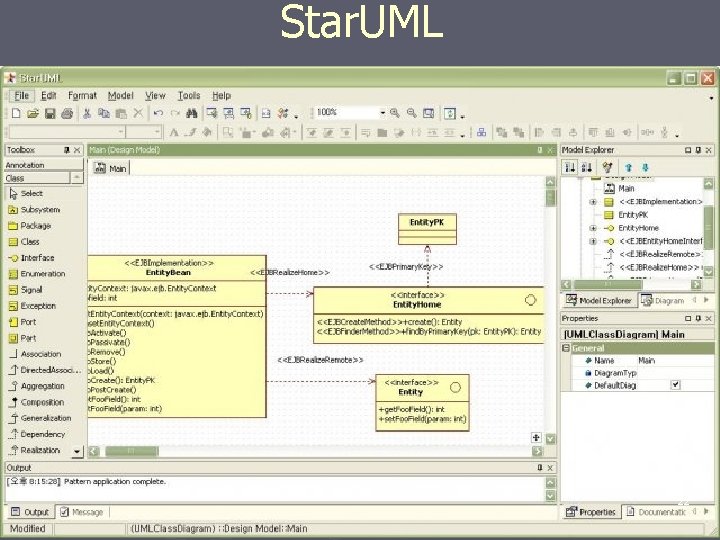The image size is (720, 540).
Task: Click the Find binoculars icon
Action: point(191,113)
